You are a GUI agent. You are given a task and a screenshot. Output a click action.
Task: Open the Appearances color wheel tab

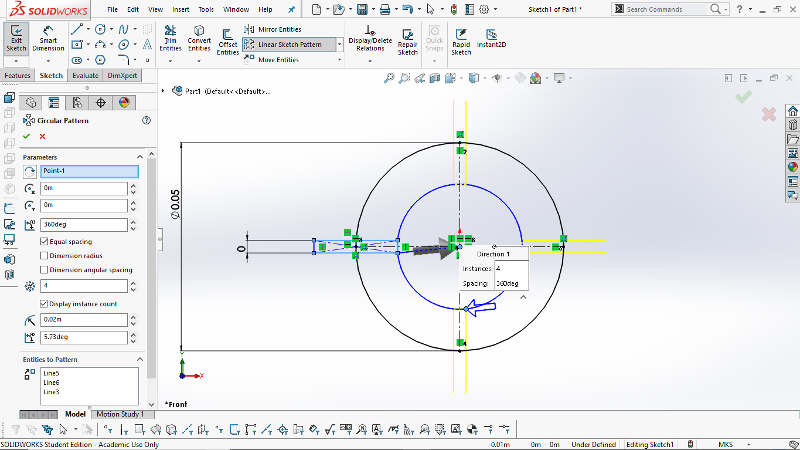tap(124, 102)
